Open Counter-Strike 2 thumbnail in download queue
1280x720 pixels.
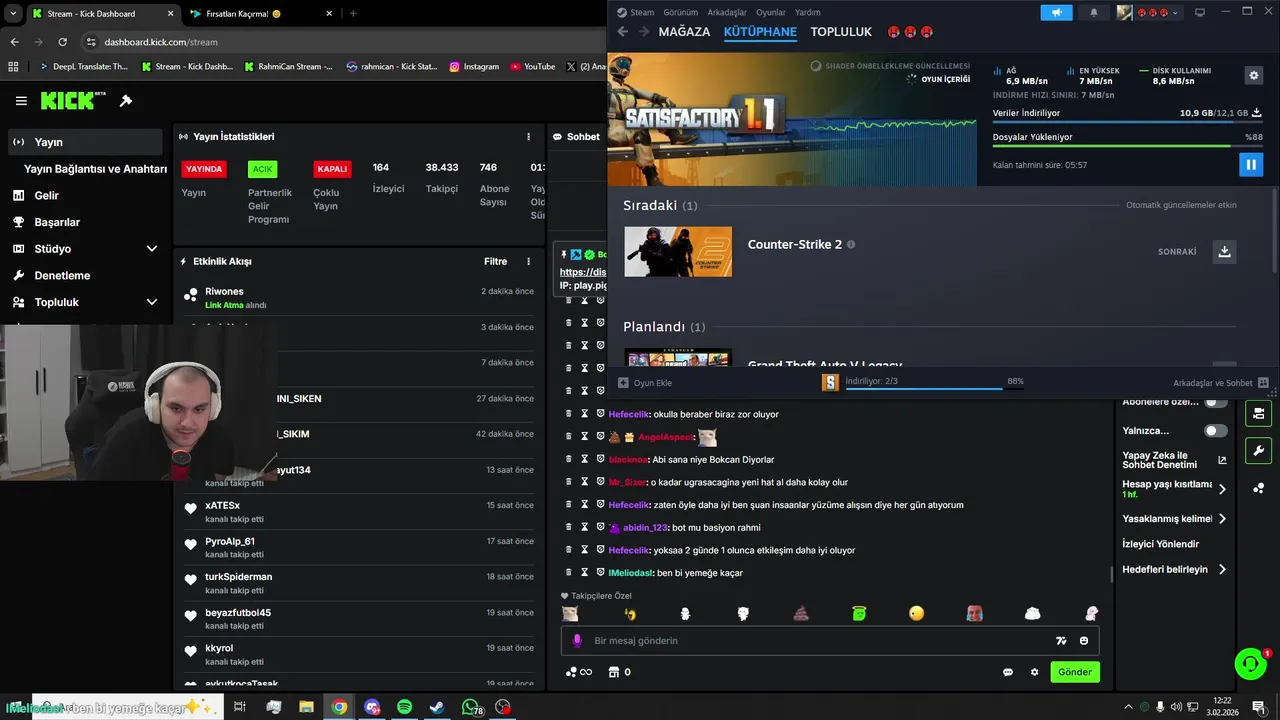(678, 252)
